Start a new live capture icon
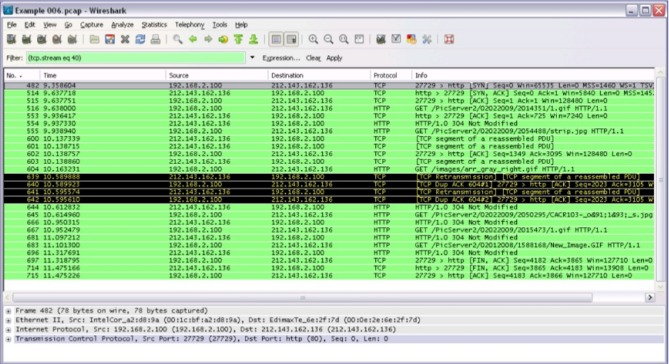This screenshot has width=669, height=364. point(42,39)
